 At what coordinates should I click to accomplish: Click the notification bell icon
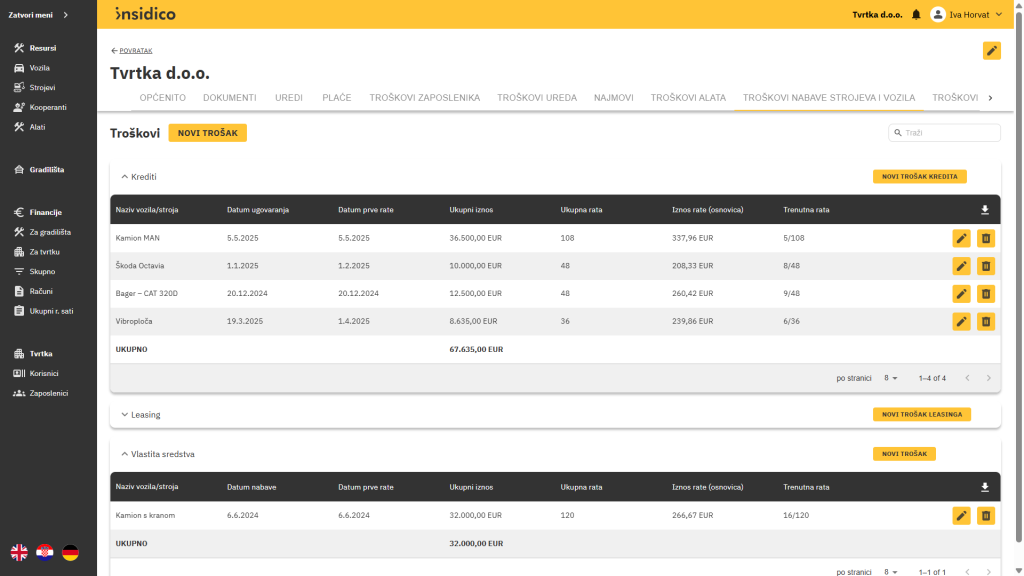[x=916, y=14]
